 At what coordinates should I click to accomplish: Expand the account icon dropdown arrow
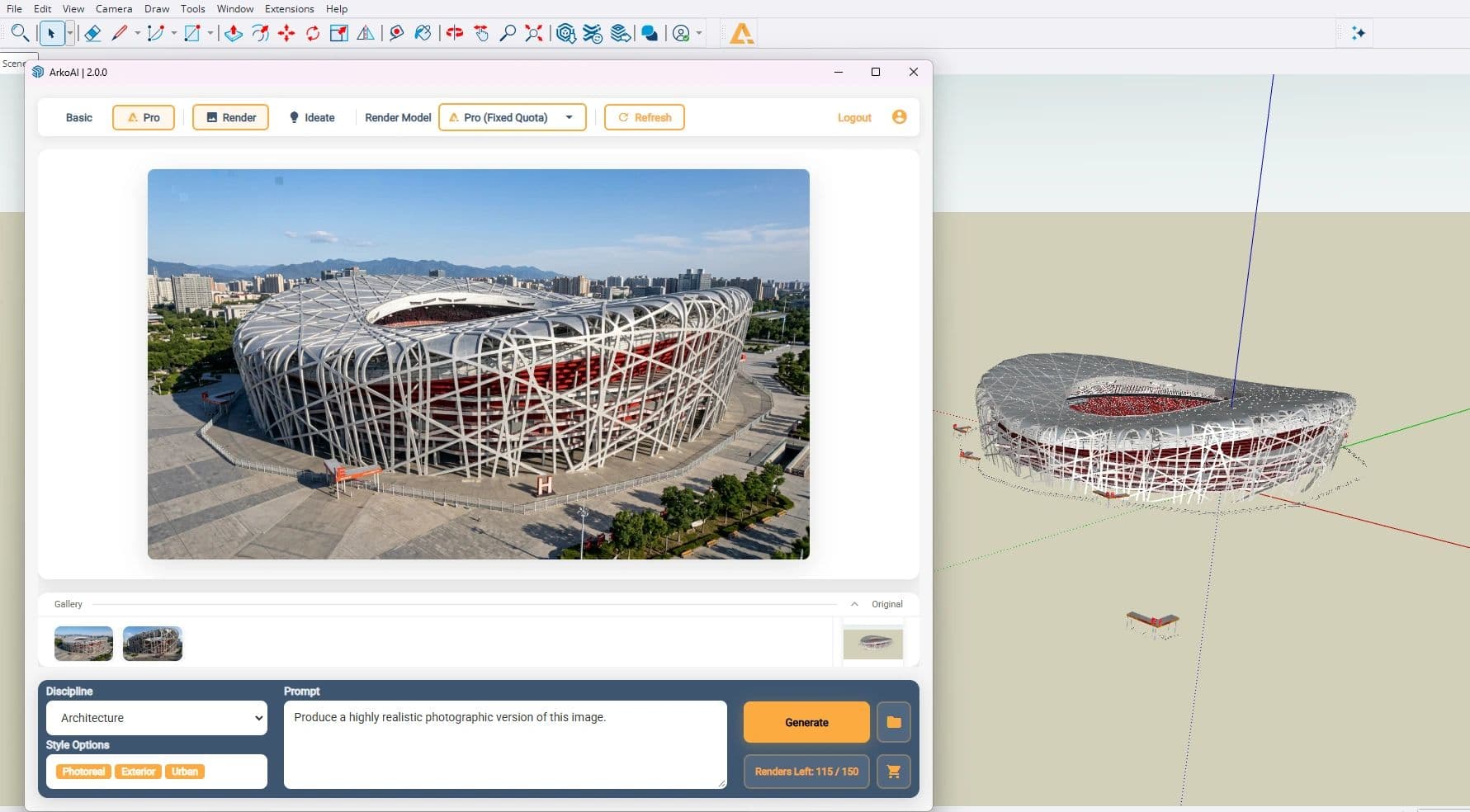(699, 33)
